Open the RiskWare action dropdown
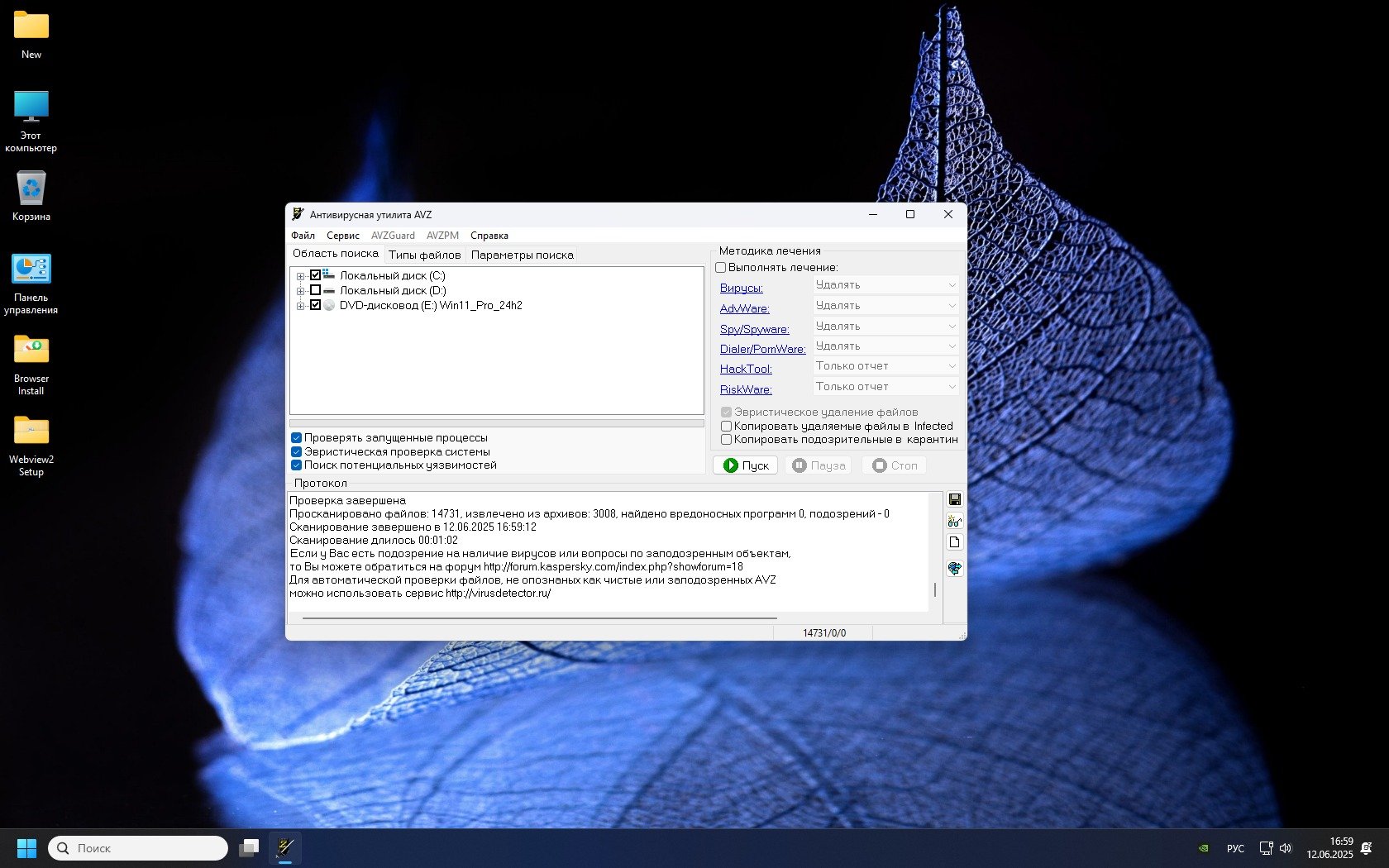Viewport: 1389px width, 868px height. pos(885,387)
